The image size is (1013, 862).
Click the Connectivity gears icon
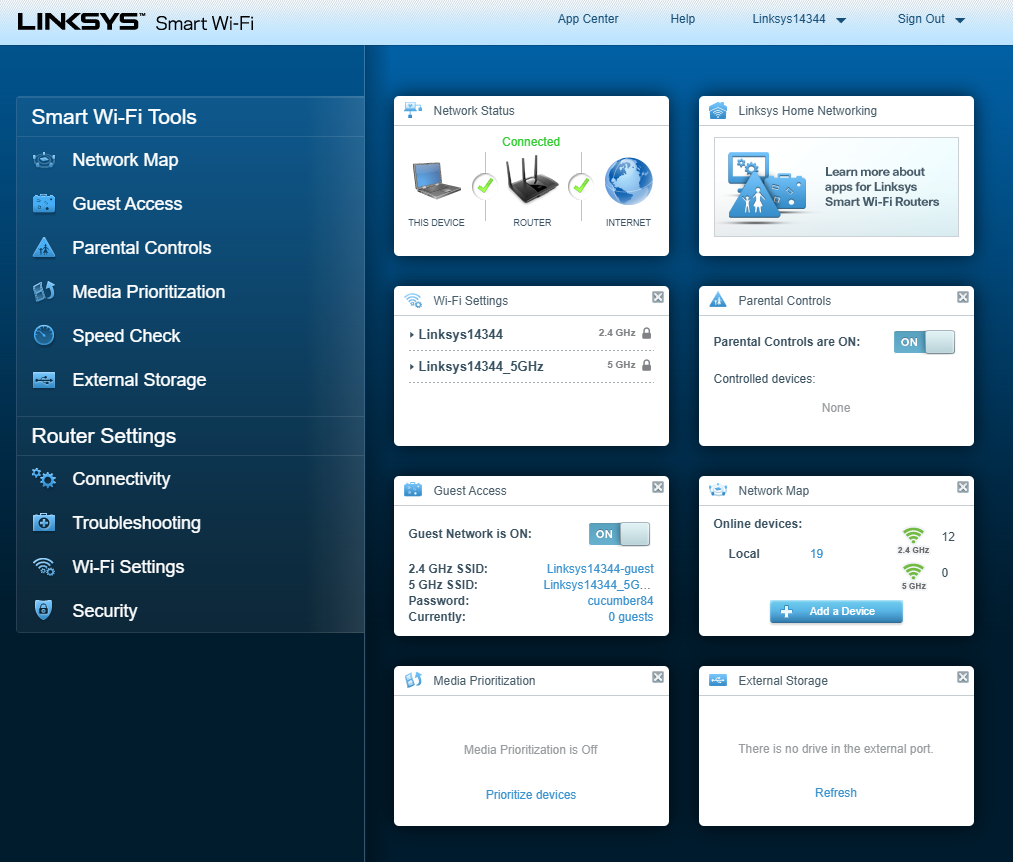[x=44, y=478]
